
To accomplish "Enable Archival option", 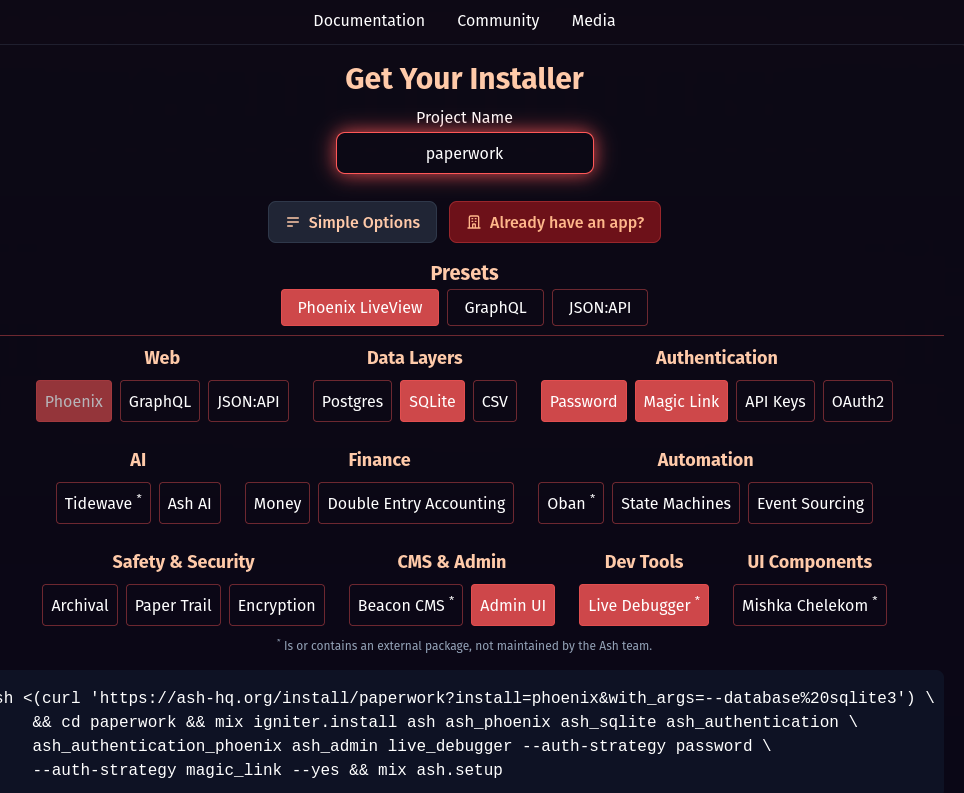I will [80, 605].
